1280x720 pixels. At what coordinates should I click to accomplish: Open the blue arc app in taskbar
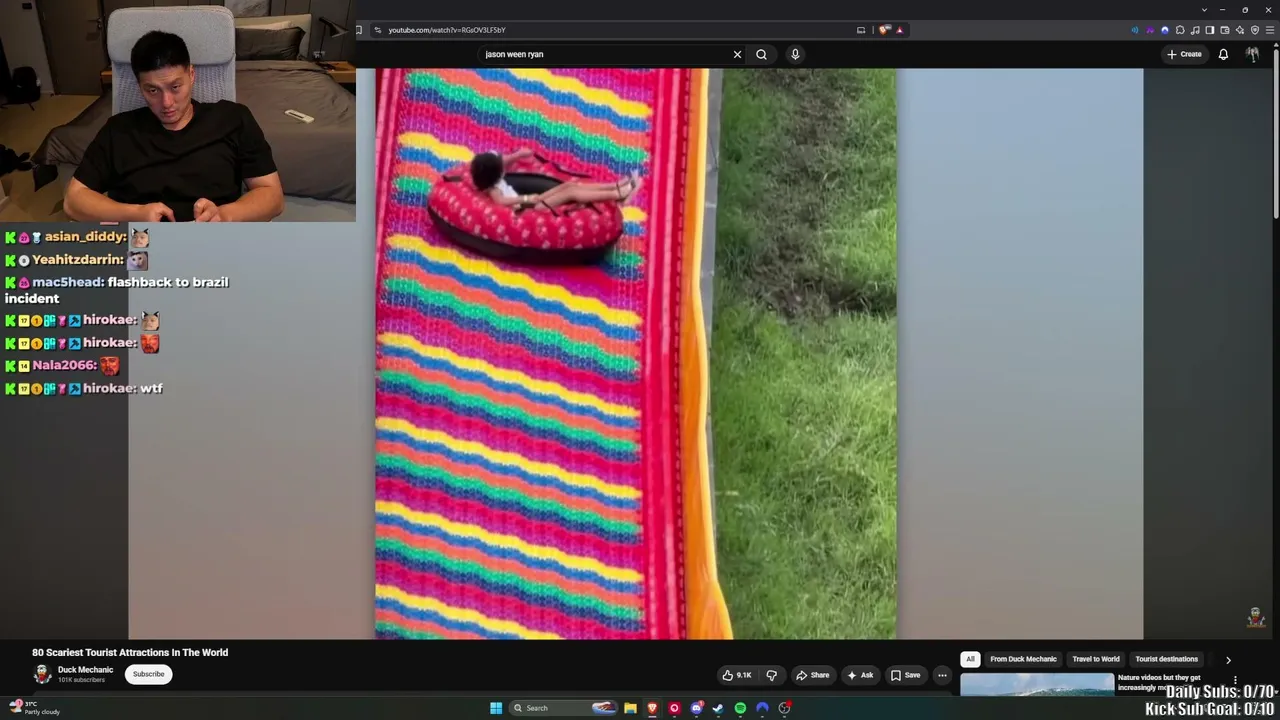tap(762, 708)
